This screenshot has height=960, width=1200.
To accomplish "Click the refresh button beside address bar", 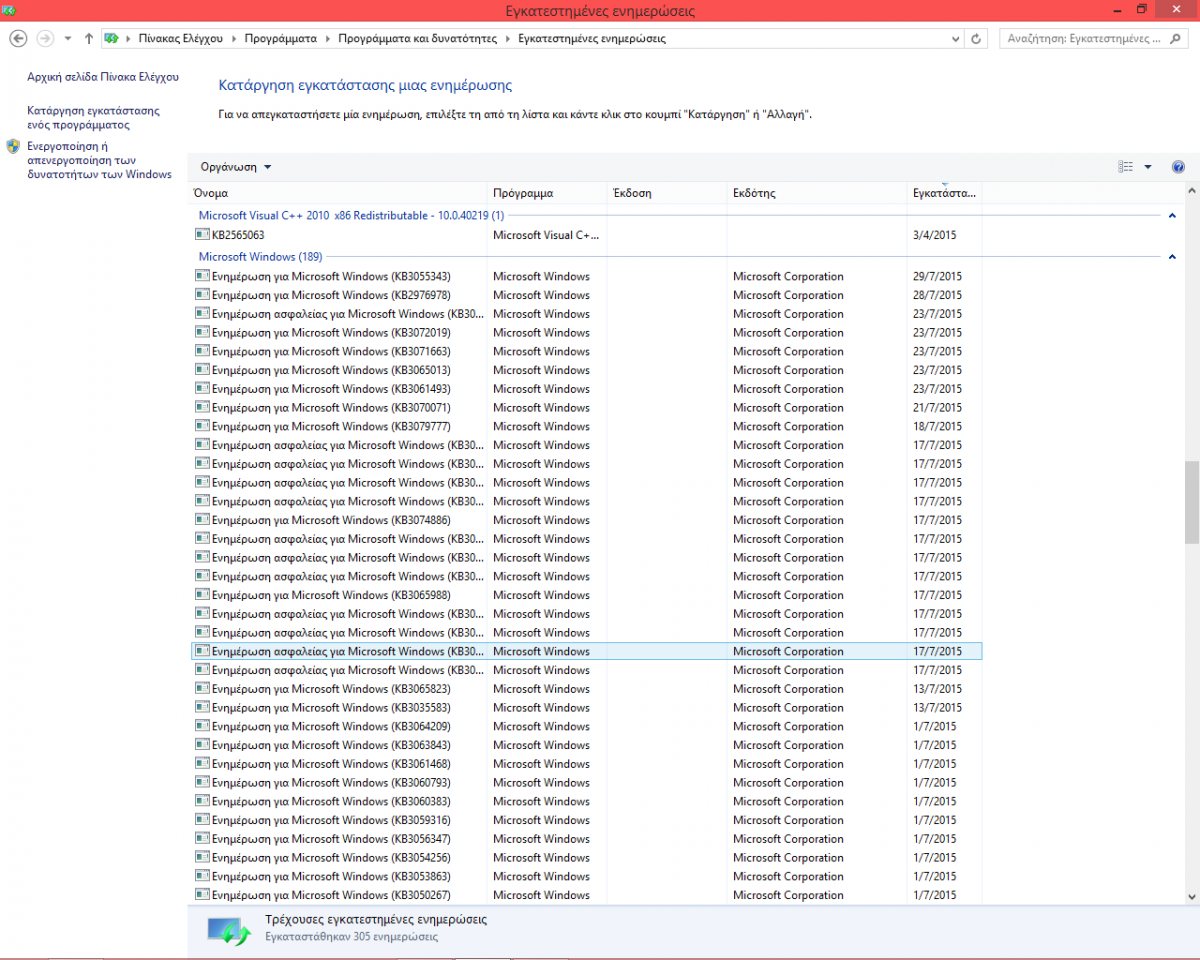I will pos(977,39).
